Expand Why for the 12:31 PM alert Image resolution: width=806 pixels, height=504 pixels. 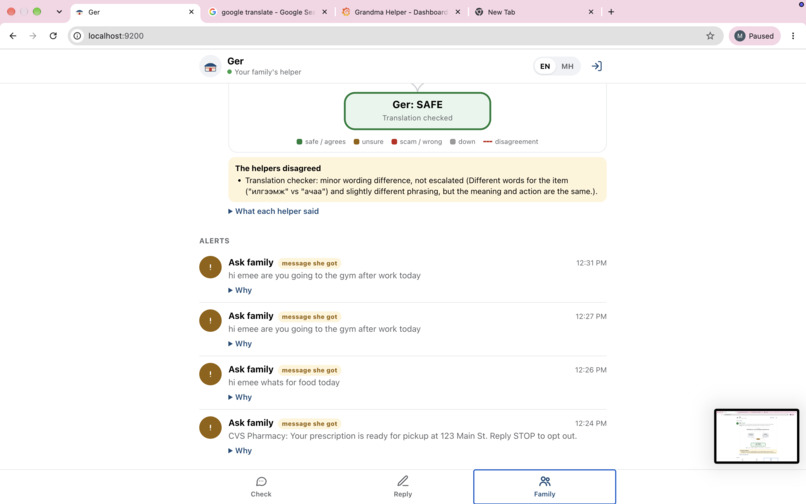(240, 290)
